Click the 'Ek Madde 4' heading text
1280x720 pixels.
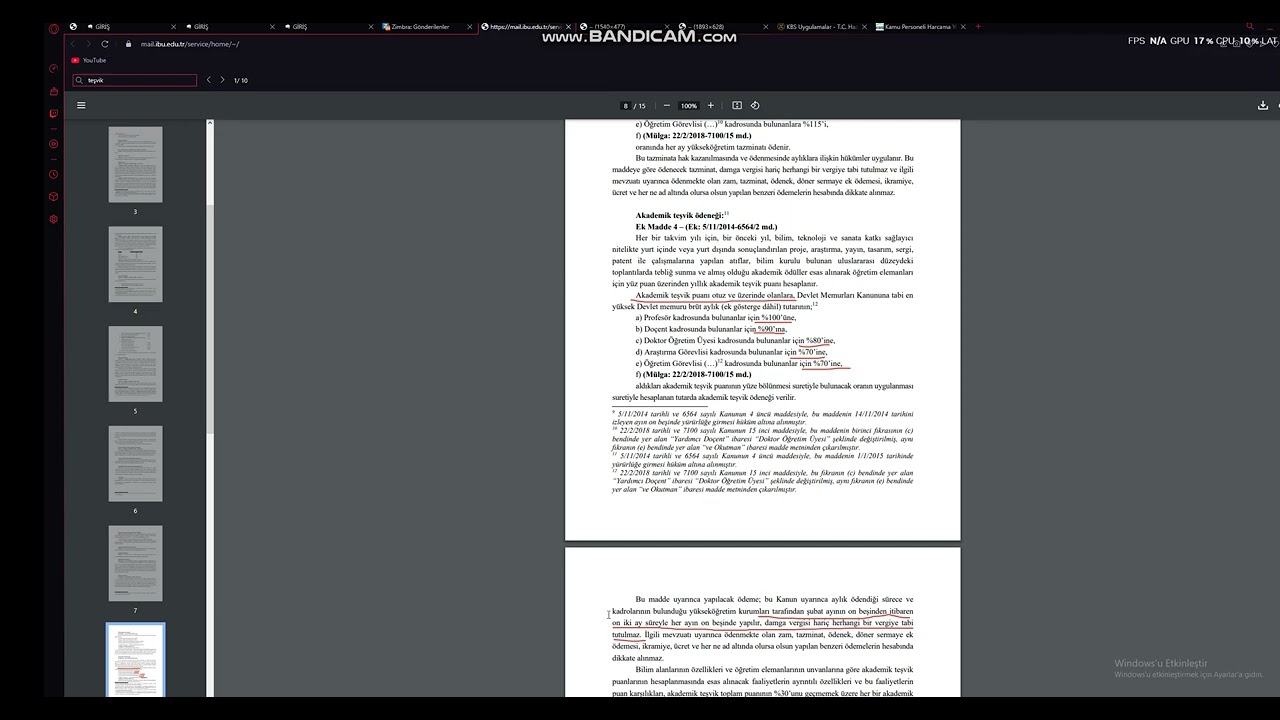tap(659, 227)
